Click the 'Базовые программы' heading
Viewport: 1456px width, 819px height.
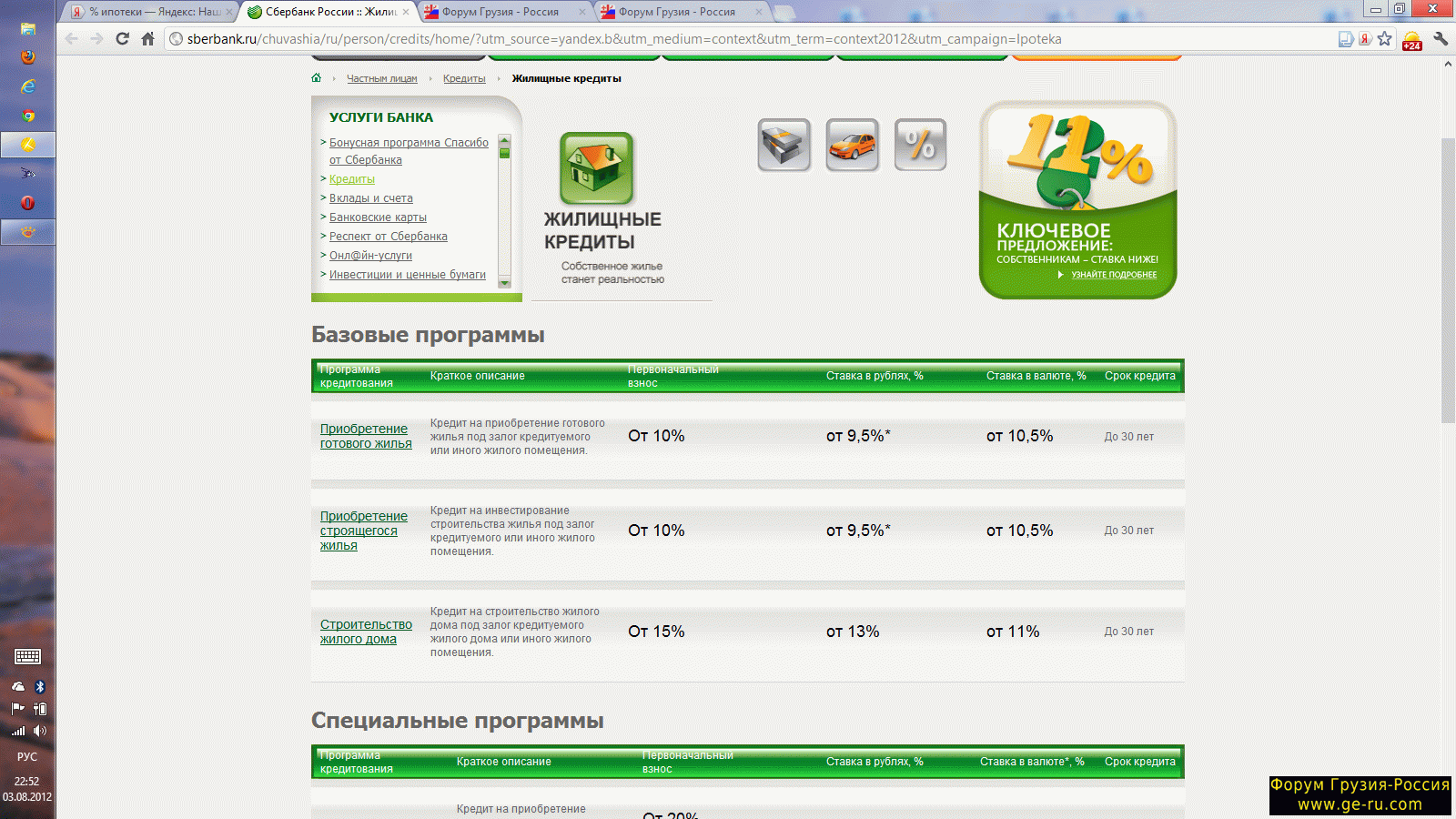428,335
